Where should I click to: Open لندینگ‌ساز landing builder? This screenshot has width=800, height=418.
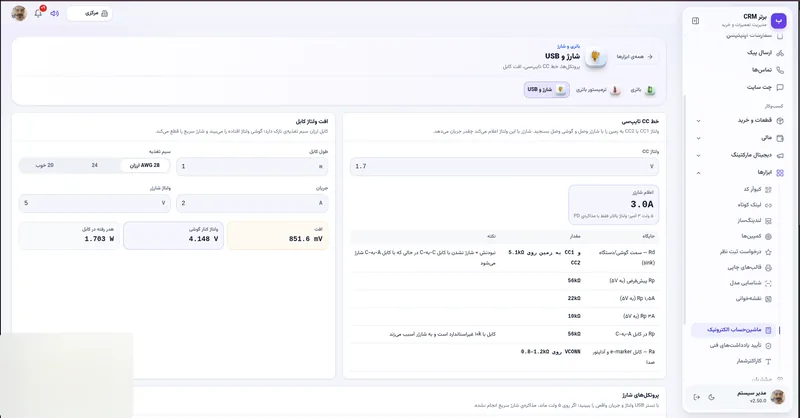(749, 220)
